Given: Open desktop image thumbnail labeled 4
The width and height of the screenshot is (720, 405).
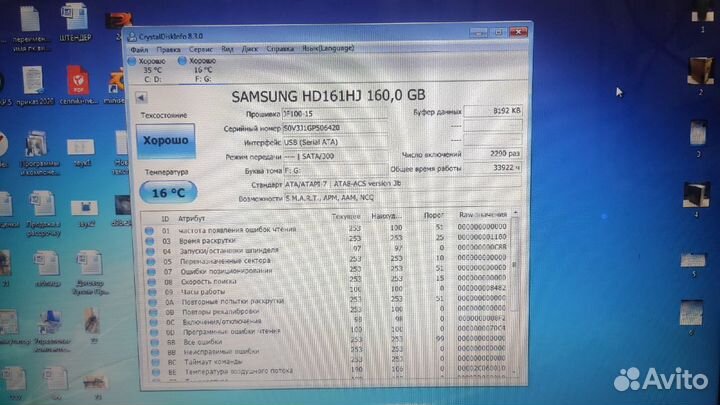Looking at the screenshot, I should click(x=696, y=199).
